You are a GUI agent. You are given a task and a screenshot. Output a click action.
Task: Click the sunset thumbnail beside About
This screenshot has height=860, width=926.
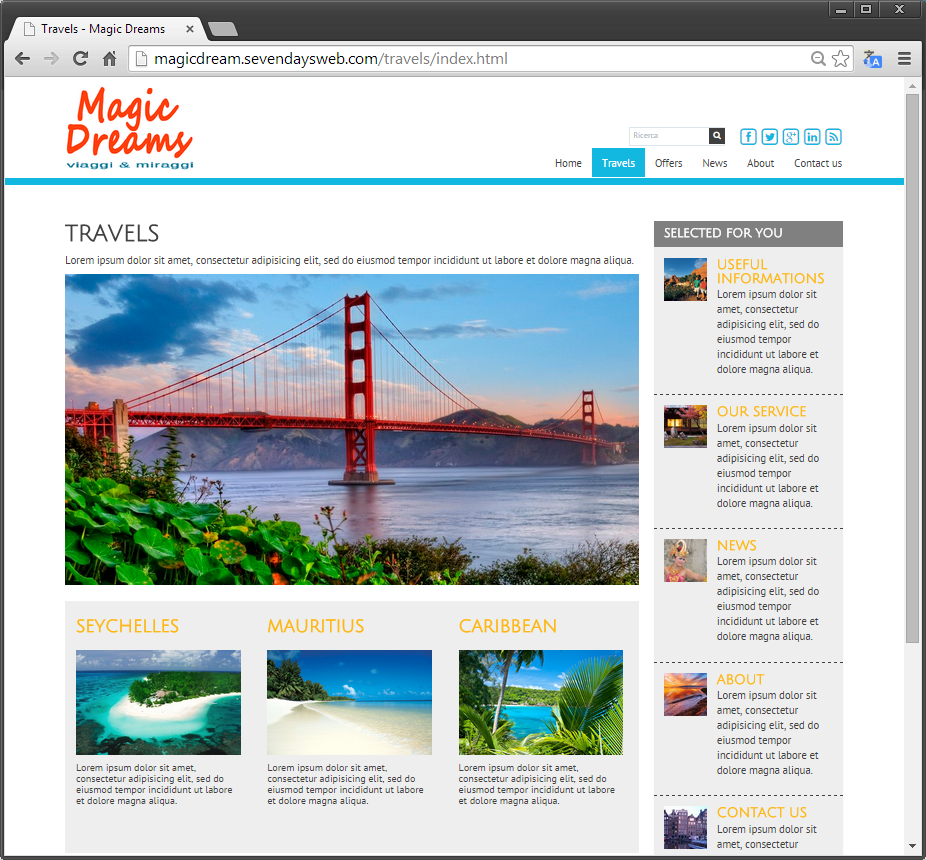(685, 695)
